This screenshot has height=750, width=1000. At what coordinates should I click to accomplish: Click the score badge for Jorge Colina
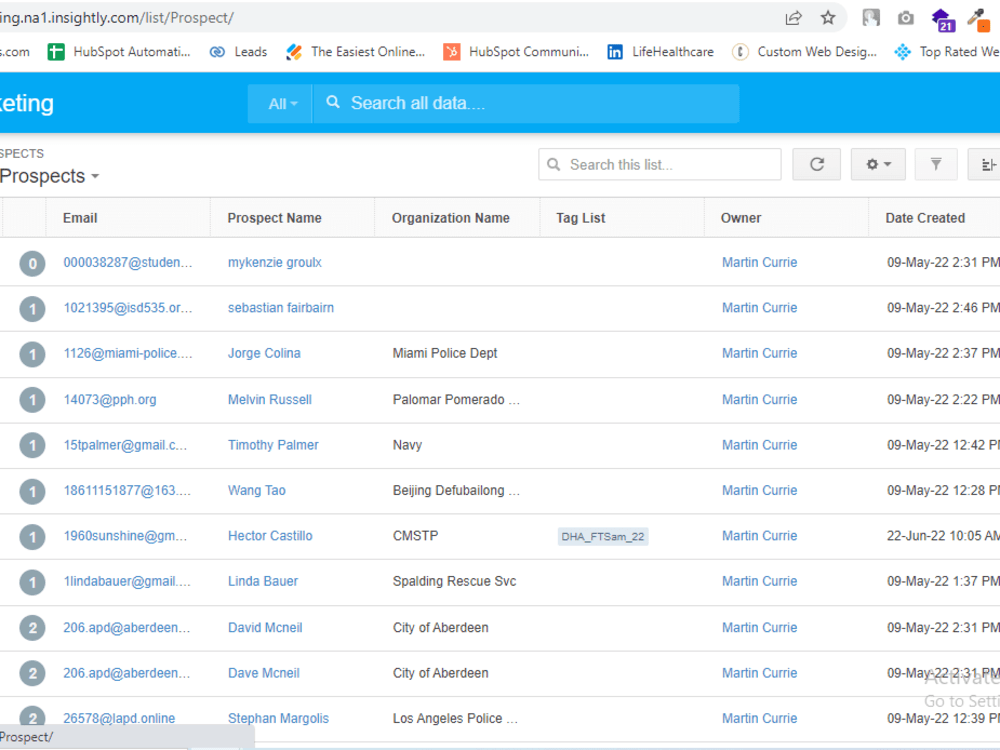click(33, 355)
